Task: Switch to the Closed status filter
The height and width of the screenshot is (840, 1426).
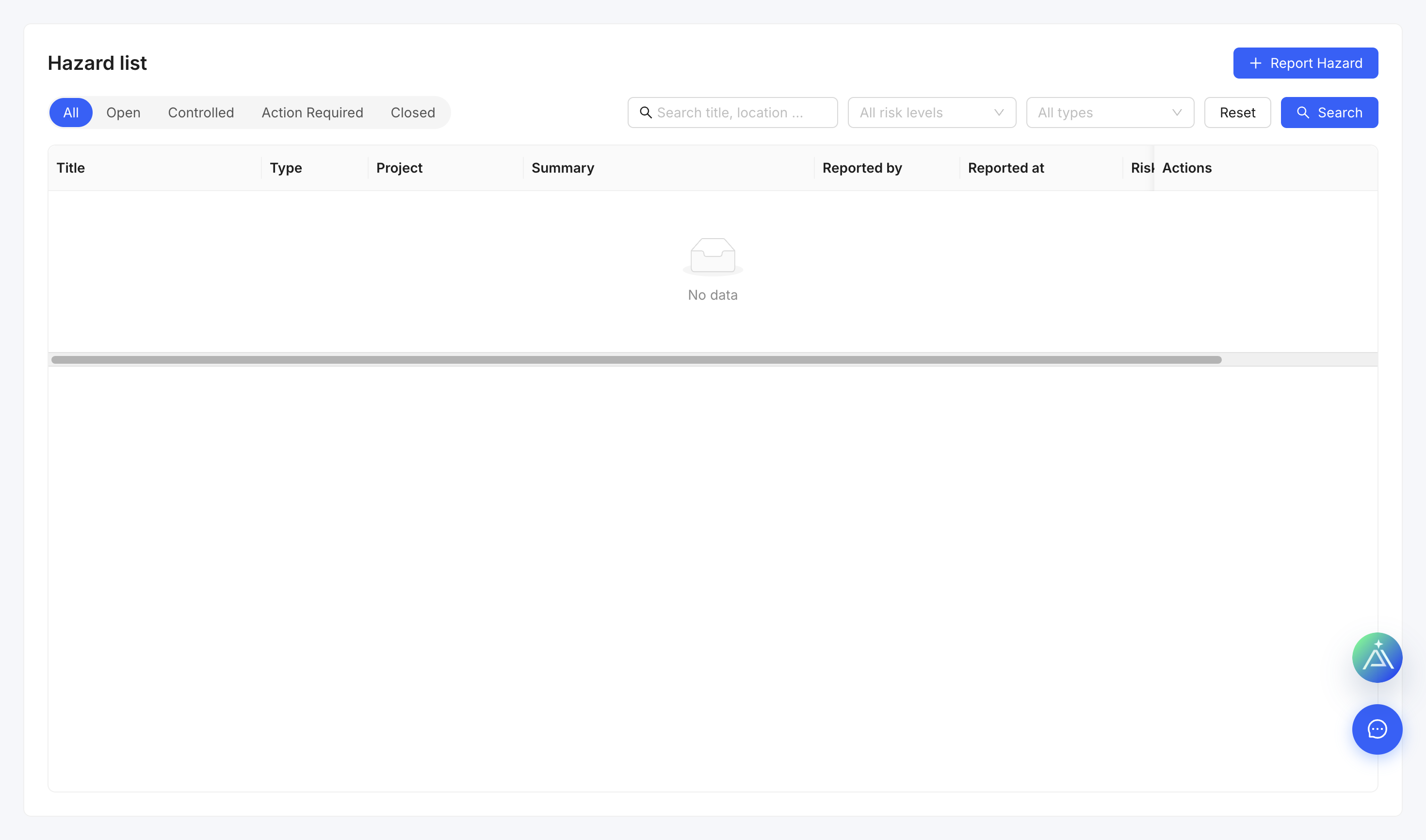Action: 413,113
